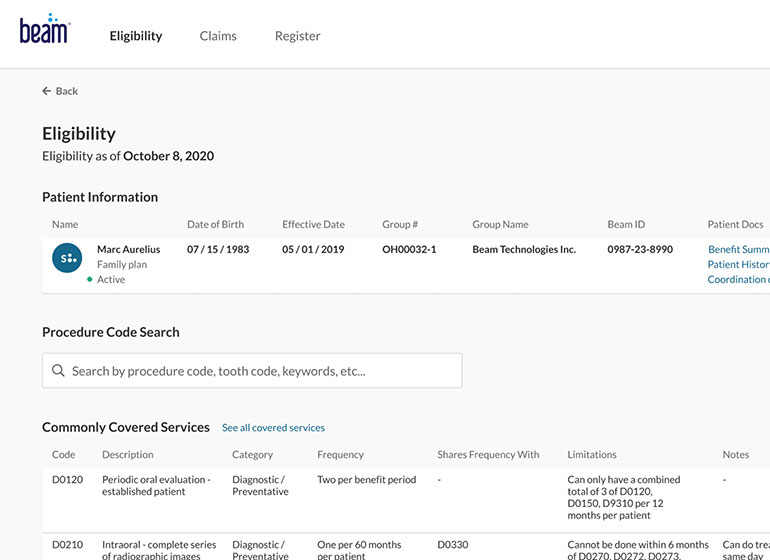Select the D0210 procedure code row

(x=68, y=545)
